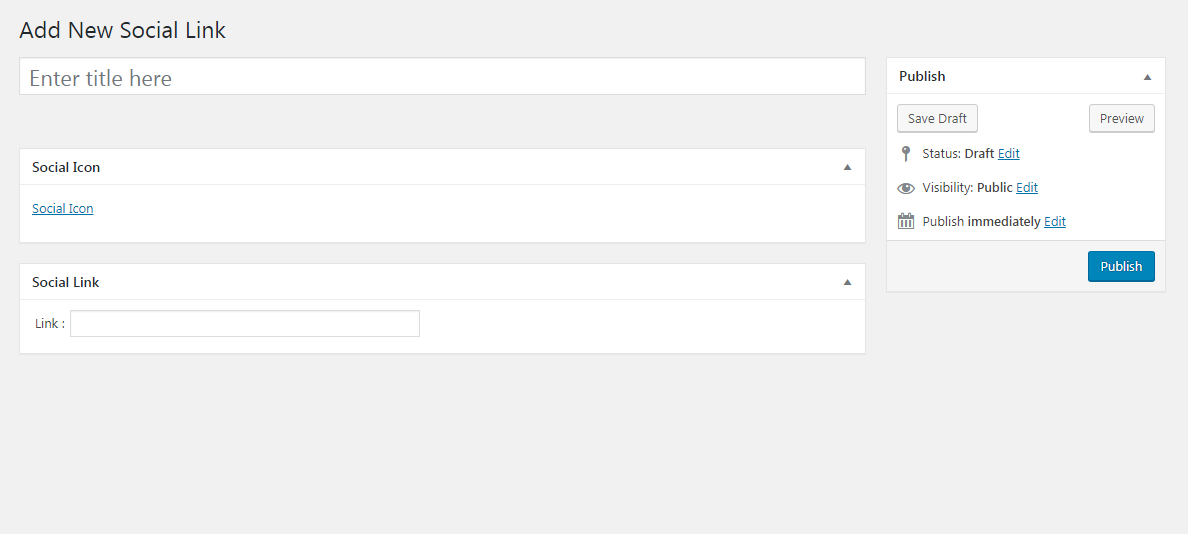
Task: Click the Link field label
Action: point(49,324)
